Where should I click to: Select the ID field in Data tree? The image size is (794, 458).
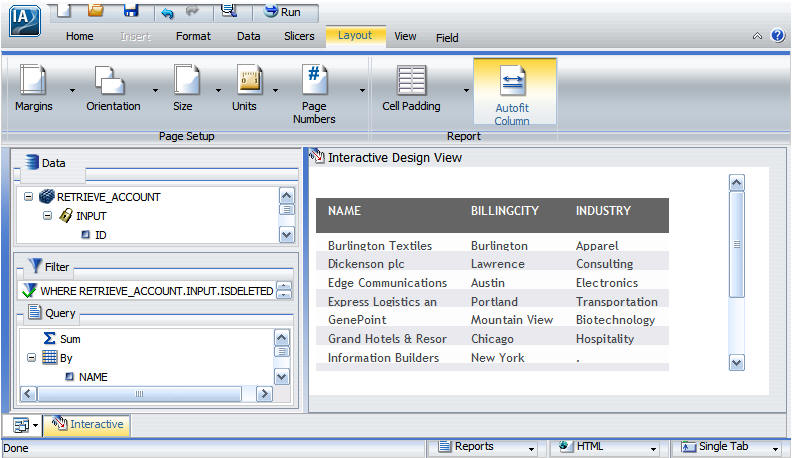coord(100,235)
